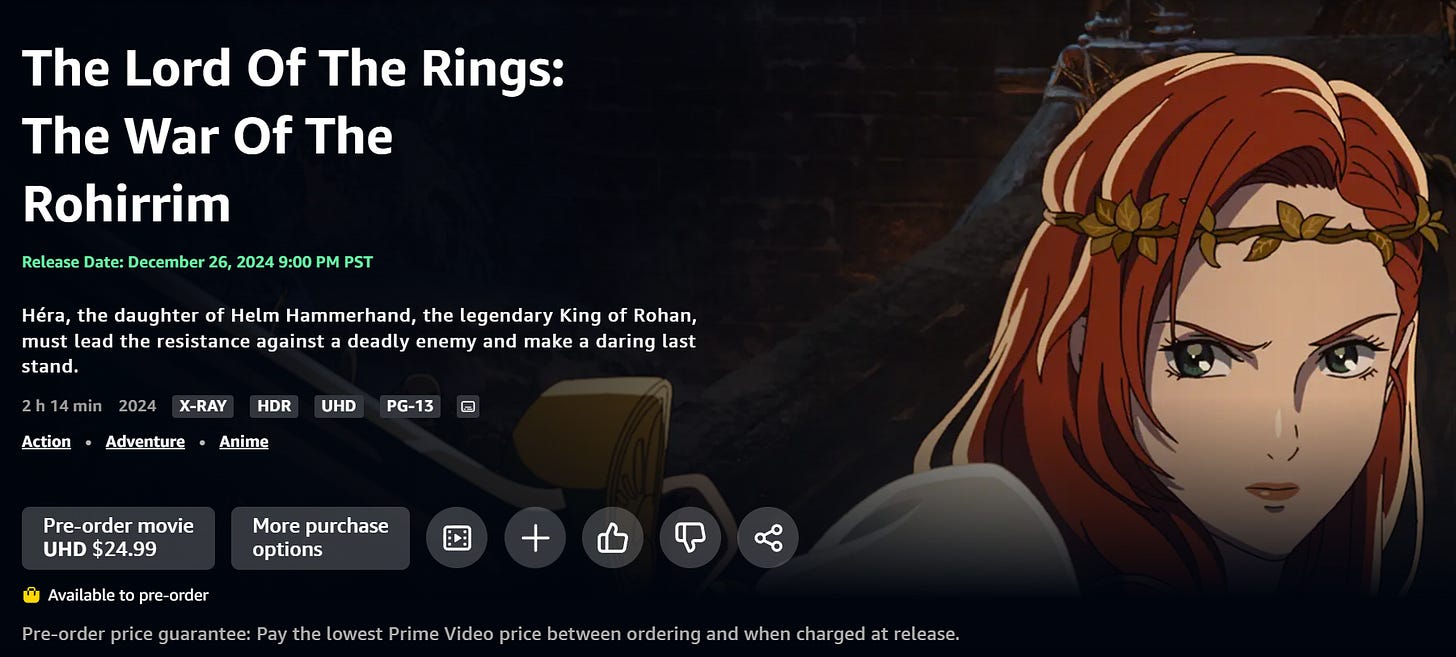Image resolution: width=1456 pixels, height=657 pixels.
Task: Open More purchase options
Action: pyautogui.click(x=320, y=538)
